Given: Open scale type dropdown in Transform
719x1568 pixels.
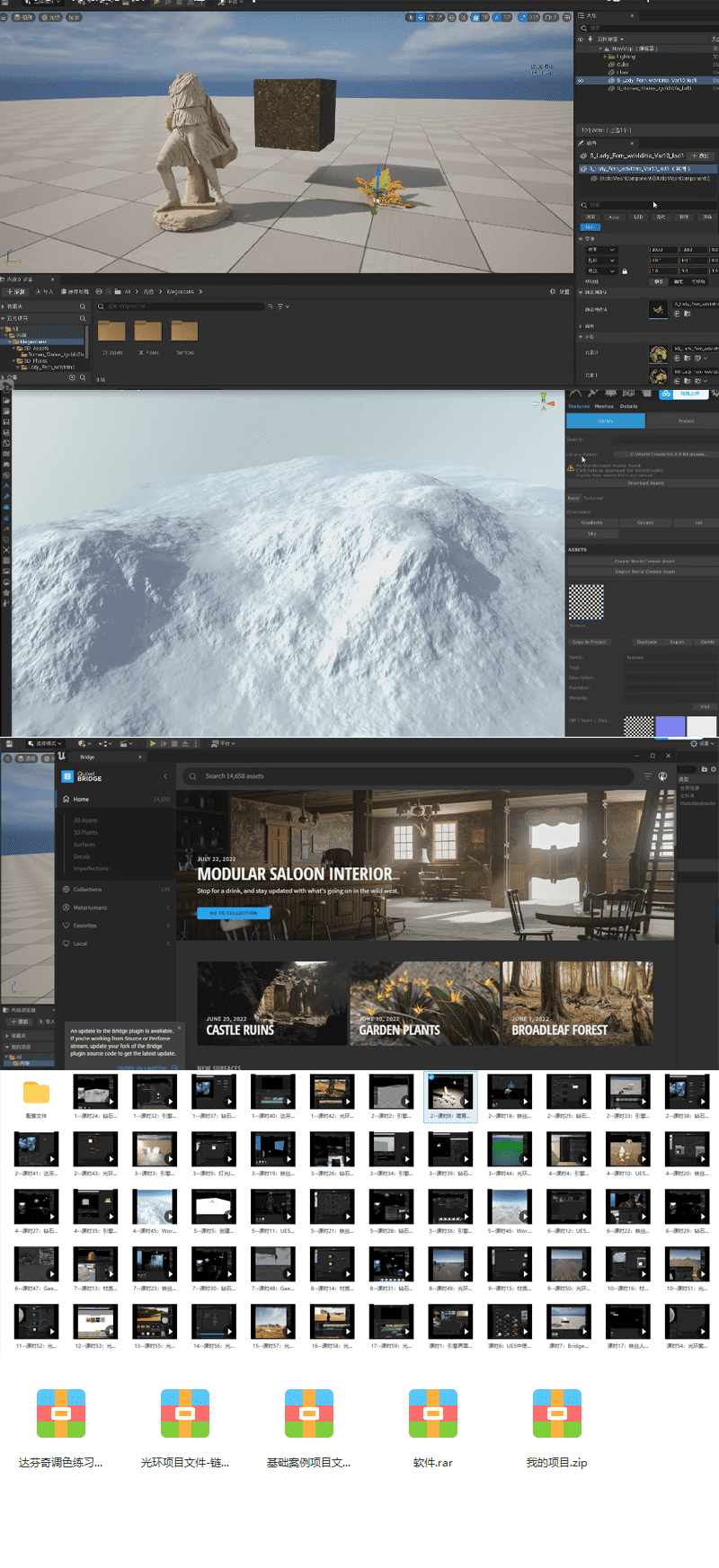Looking at the screenshot, I should (x=601, y=270).
